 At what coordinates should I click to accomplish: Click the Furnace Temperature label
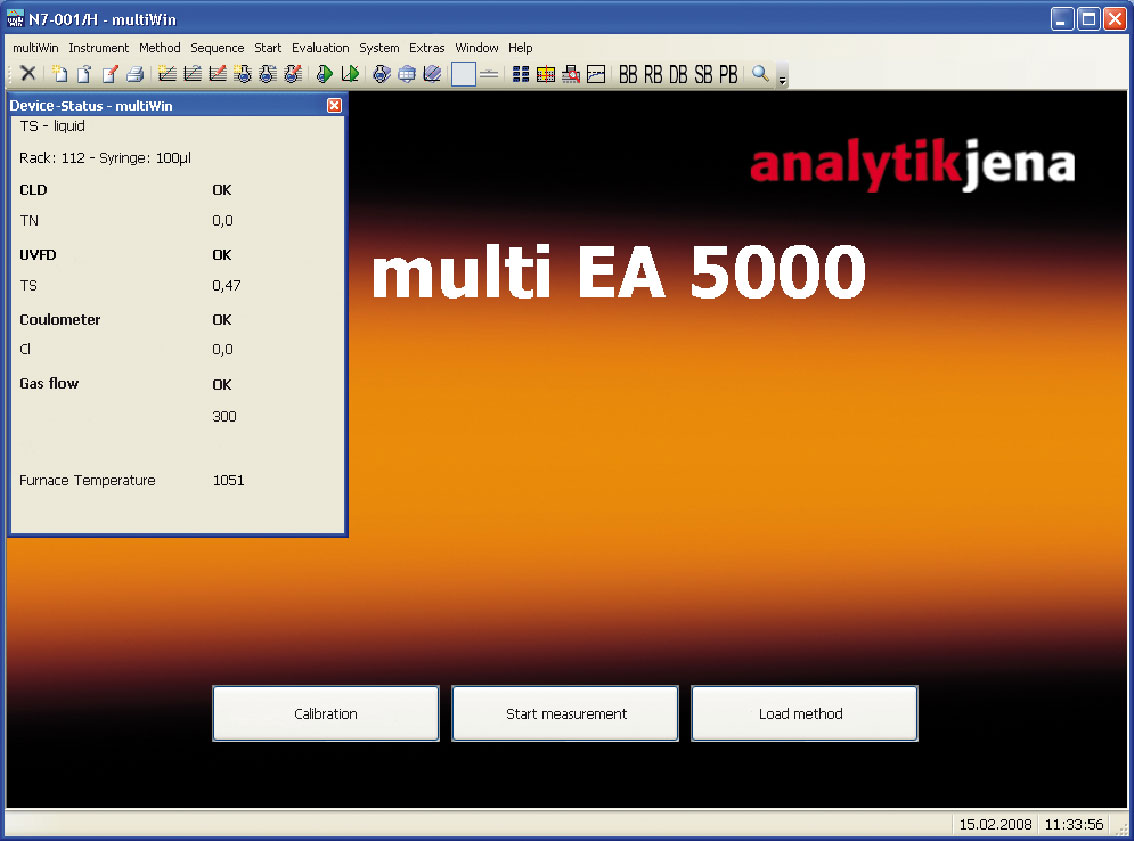88,480
